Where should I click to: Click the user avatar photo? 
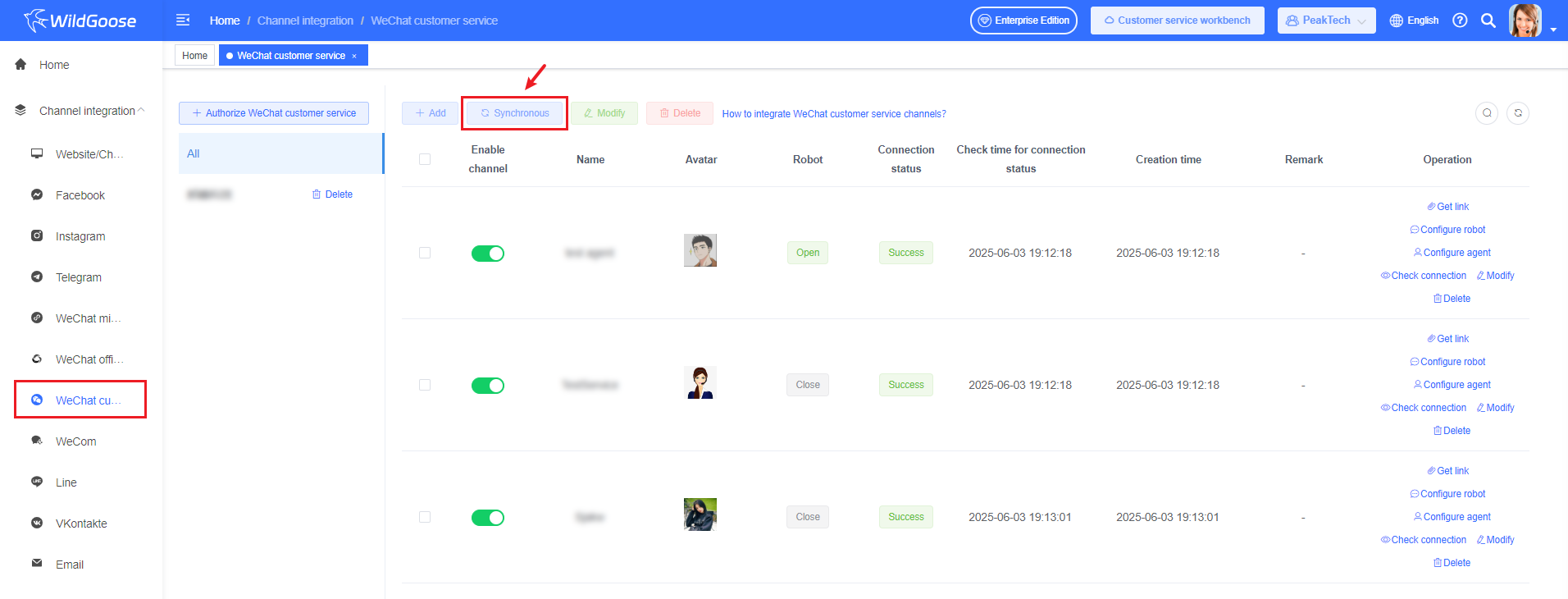point(1525,21)
